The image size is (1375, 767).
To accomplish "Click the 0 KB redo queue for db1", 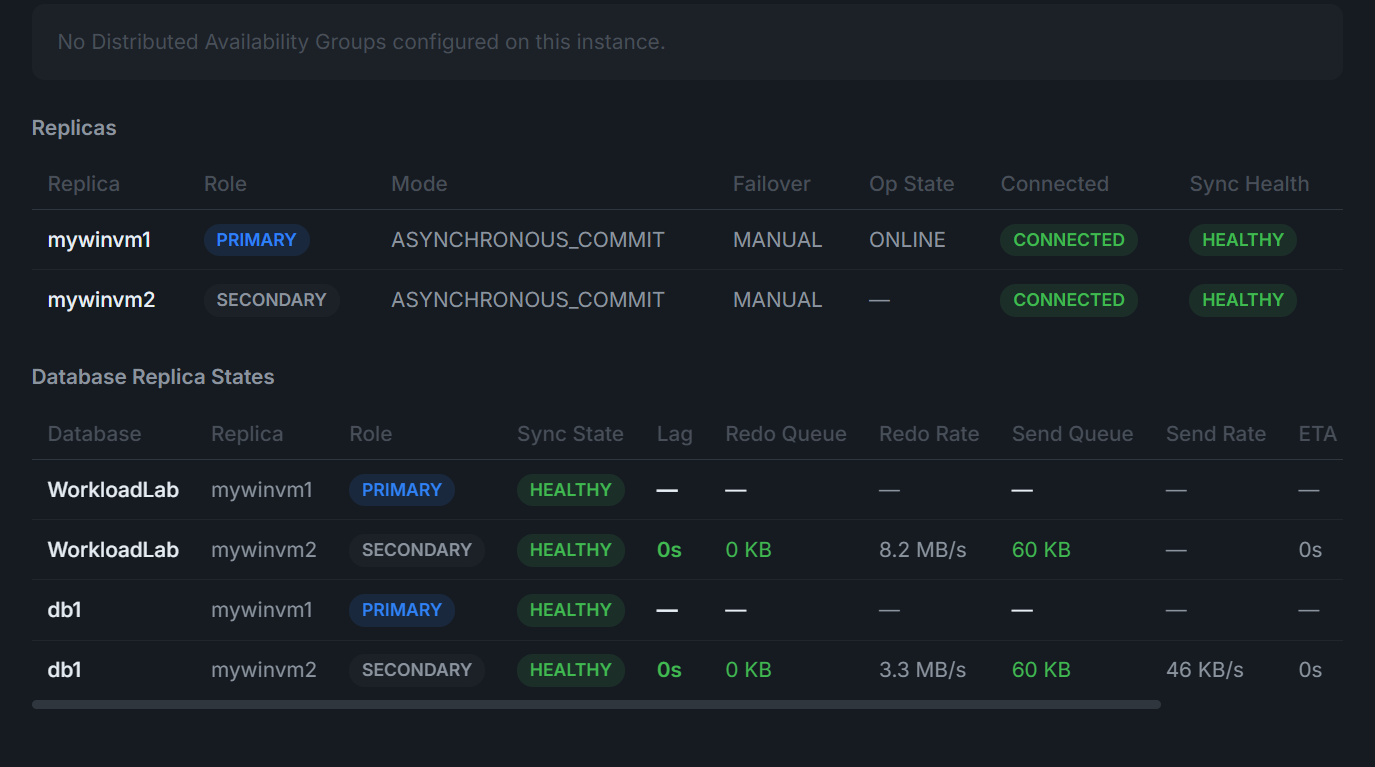I will [x=749, y=670].
